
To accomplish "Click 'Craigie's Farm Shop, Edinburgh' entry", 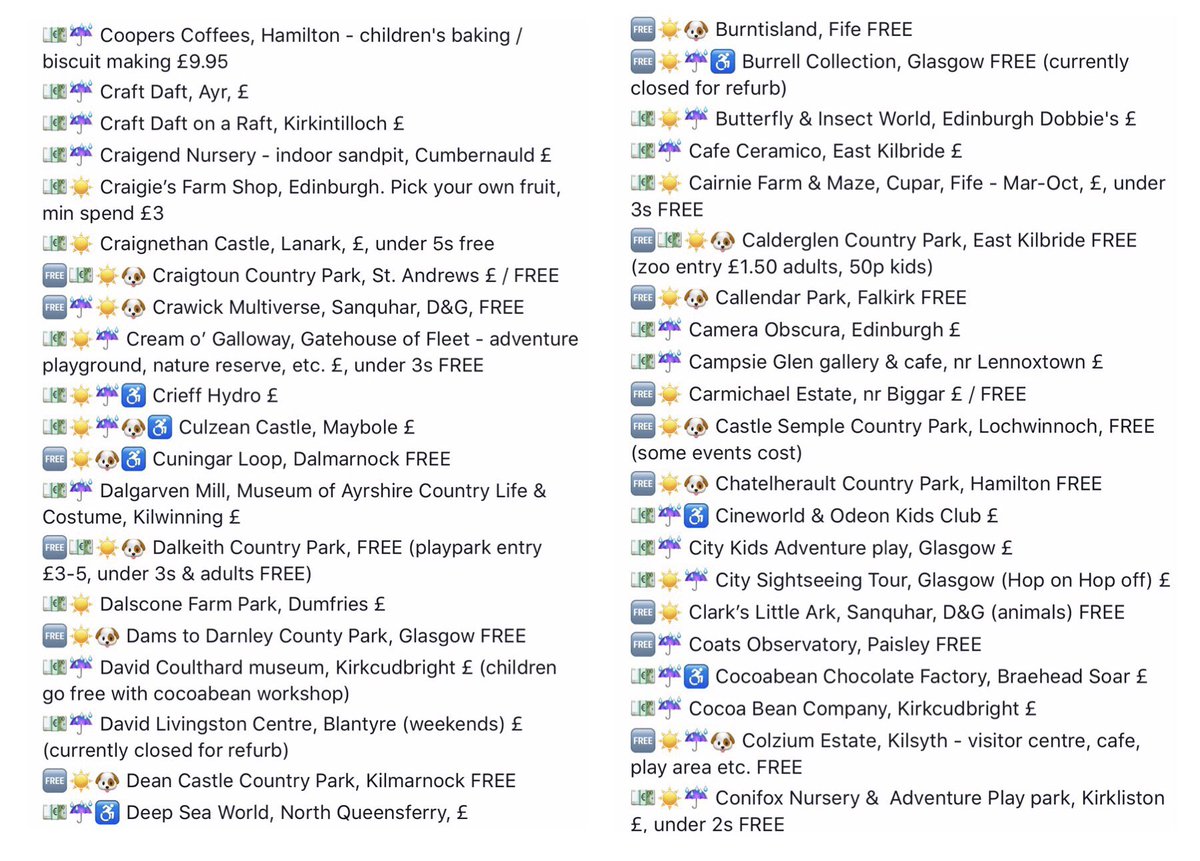I will pyautogui.click(x=302, y=200).
